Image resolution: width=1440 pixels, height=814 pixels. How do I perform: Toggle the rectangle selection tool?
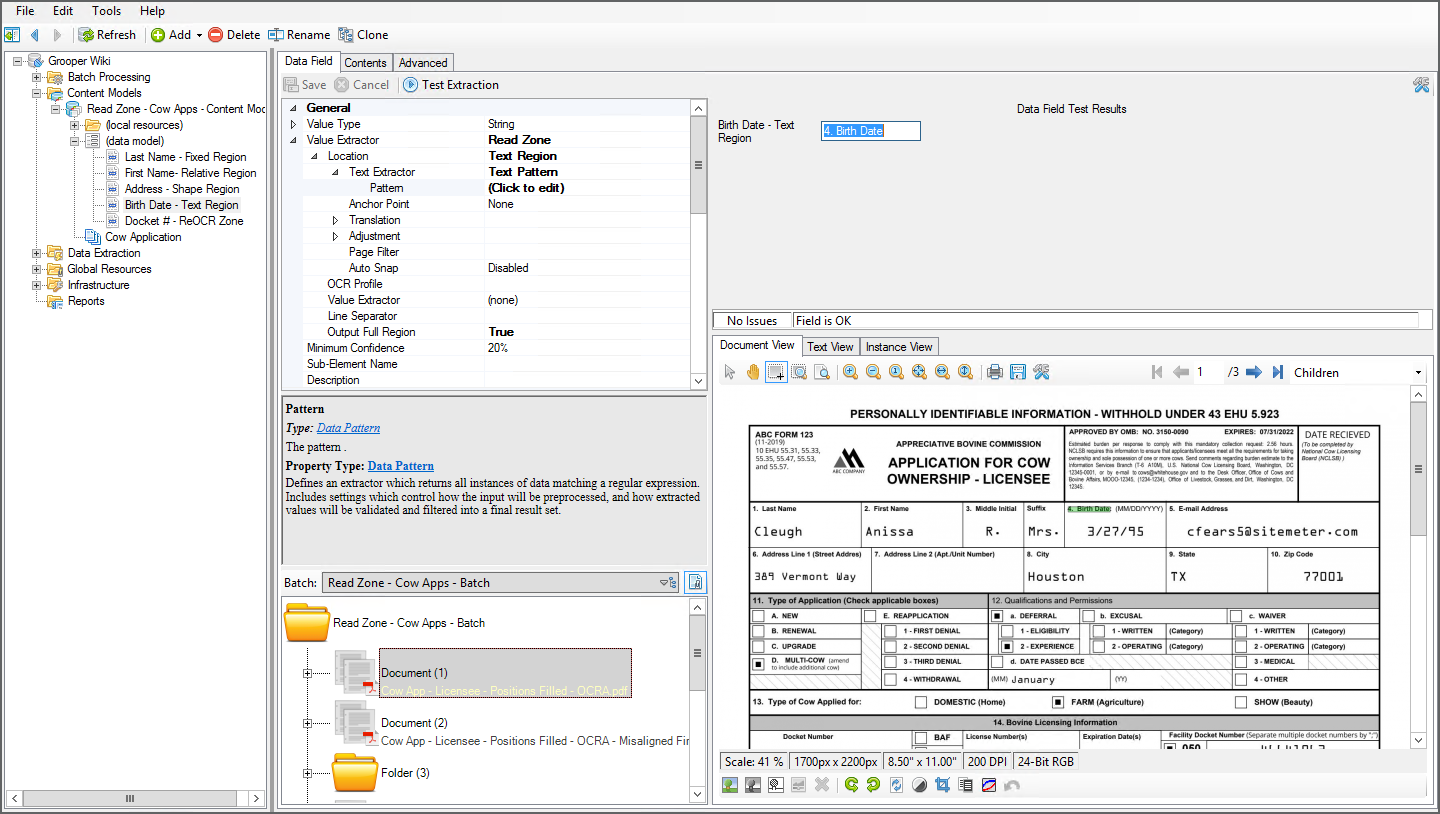click(x=775, y=372)
